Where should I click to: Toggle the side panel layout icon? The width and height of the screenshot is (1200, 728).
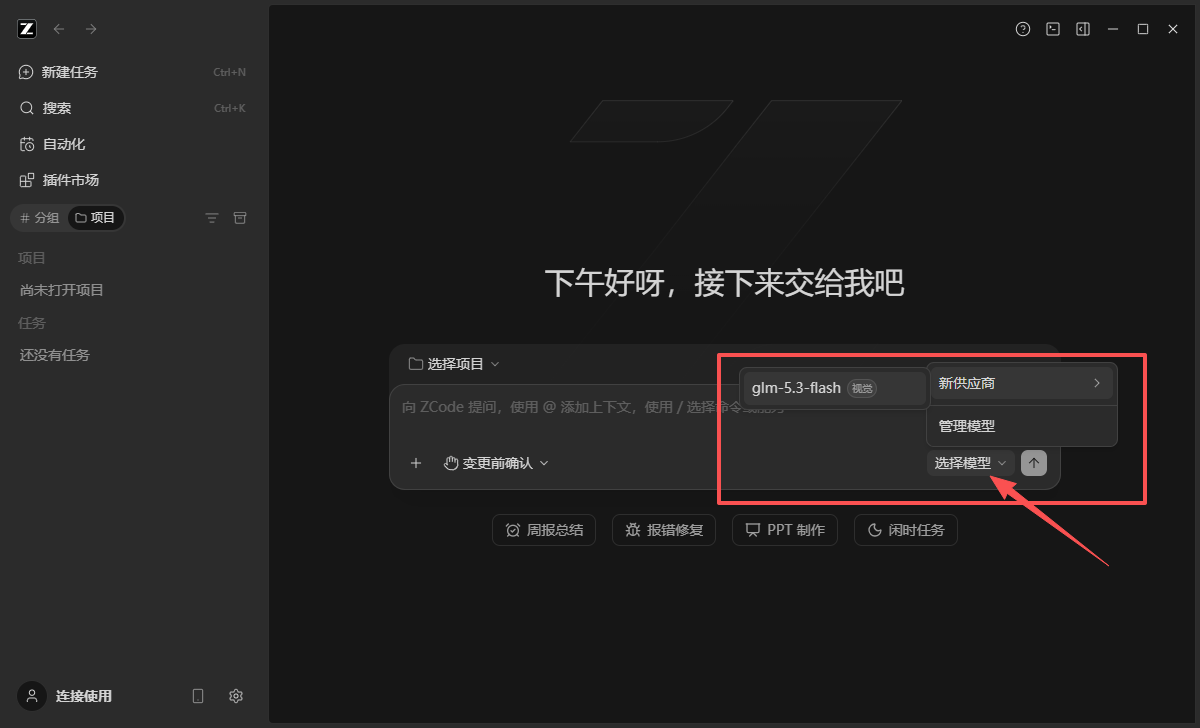coord(1082,29)
